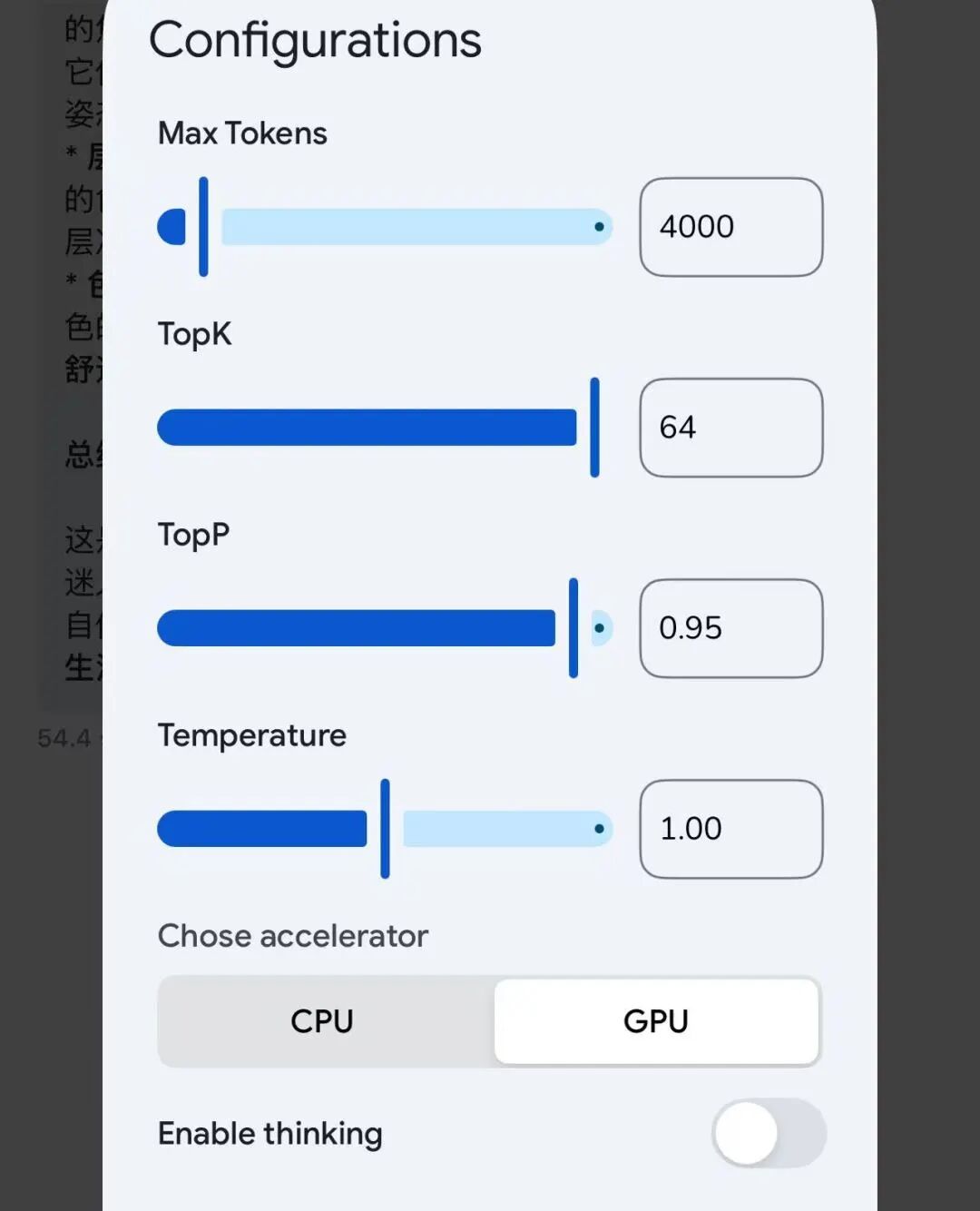
Task: Click the filled TopP slider track
Action: (x=356, y=628)
